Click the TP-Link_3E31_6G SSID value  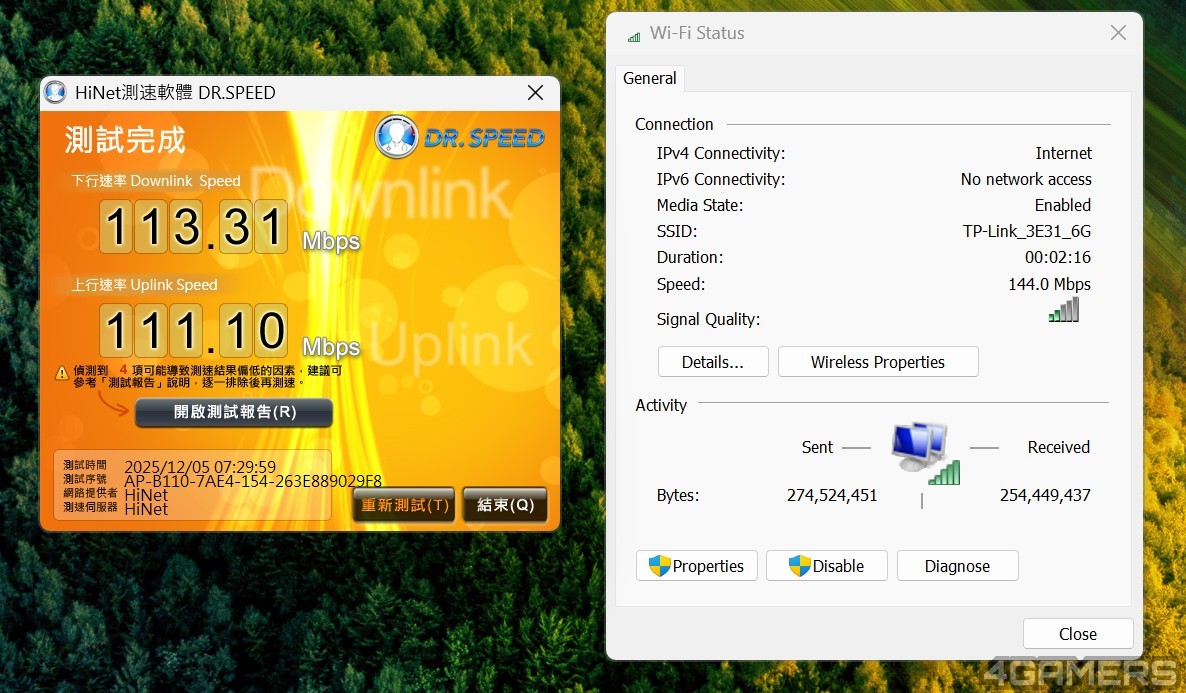point(1026,231)
